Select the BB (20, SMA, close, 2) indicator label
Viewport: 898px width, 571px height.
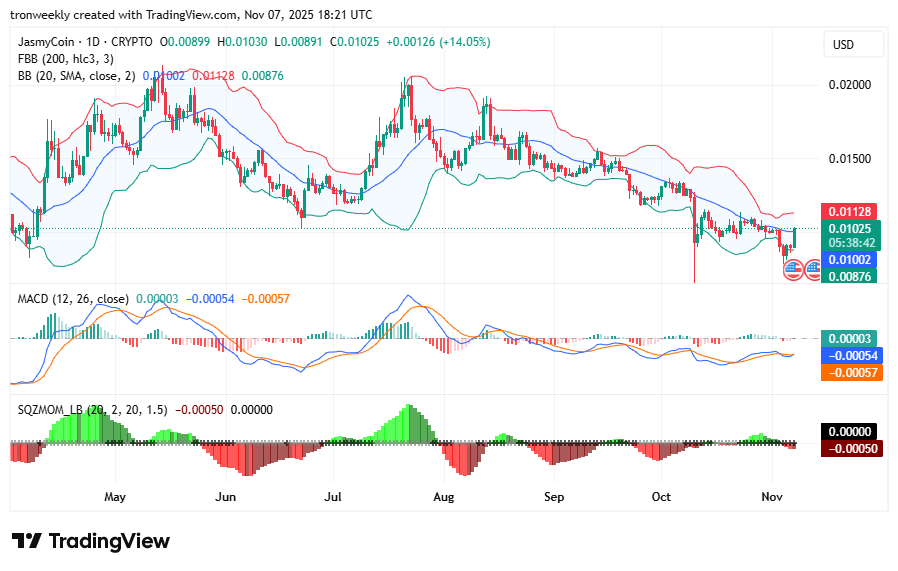click(78, 75)
